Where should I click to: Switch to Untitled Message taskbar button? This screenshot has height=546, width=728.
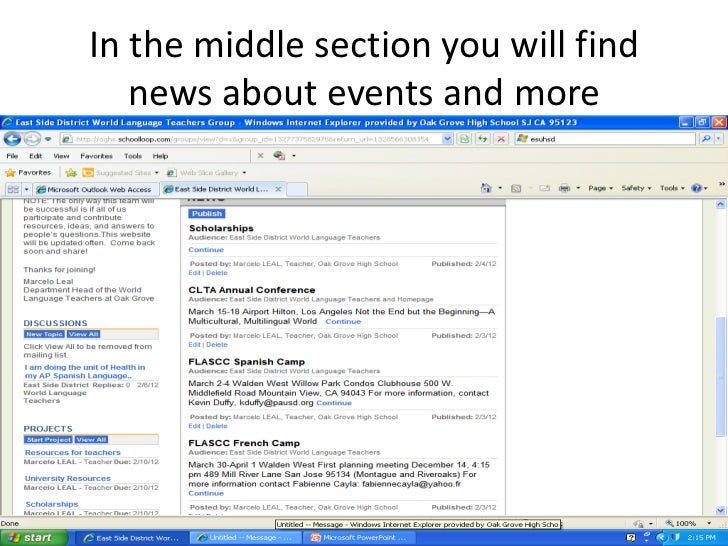click(247, 538)
